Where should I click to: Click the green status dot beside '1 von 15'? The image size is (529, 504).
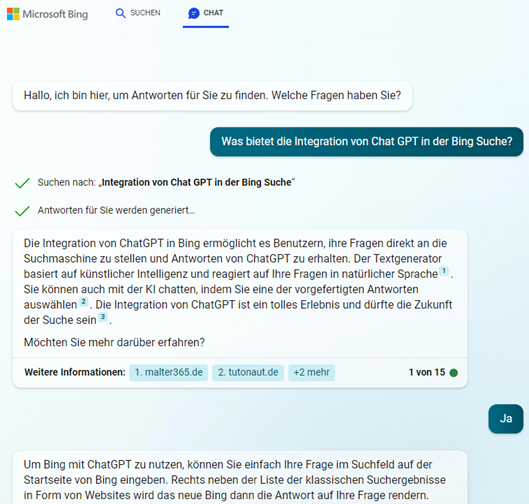click(454, 373)
